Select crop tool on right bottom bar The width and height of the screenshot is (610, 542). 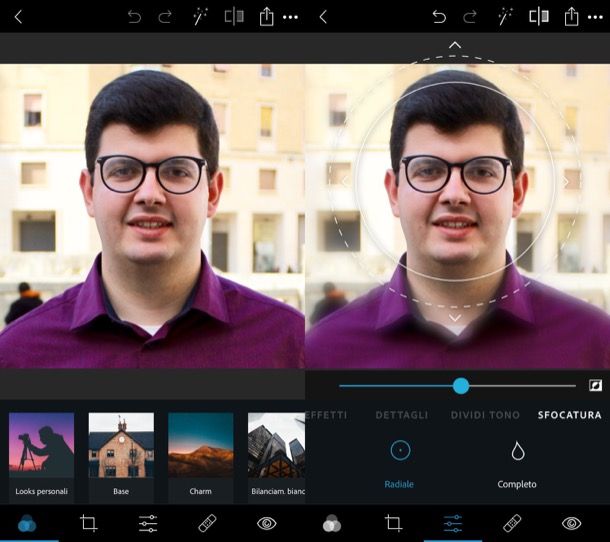(x=394, y=523)
